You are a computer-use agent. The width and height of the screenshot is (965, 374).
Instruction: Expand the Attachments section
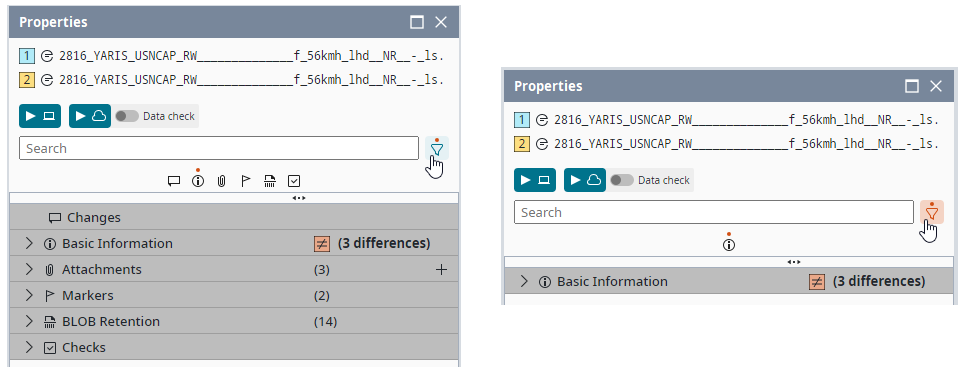[x=28, y=269]
